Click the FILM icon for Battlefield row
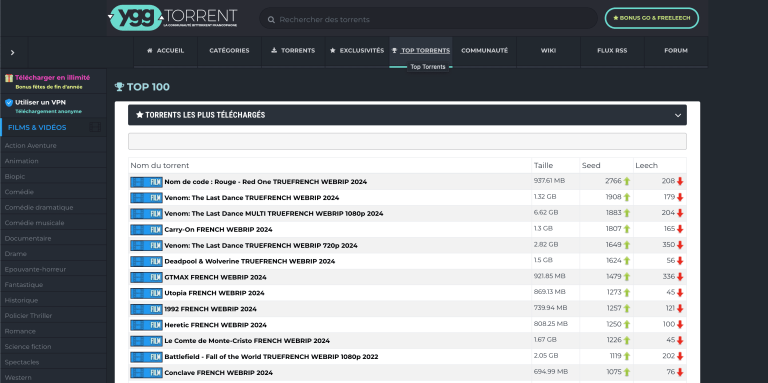 coord(146,357)
